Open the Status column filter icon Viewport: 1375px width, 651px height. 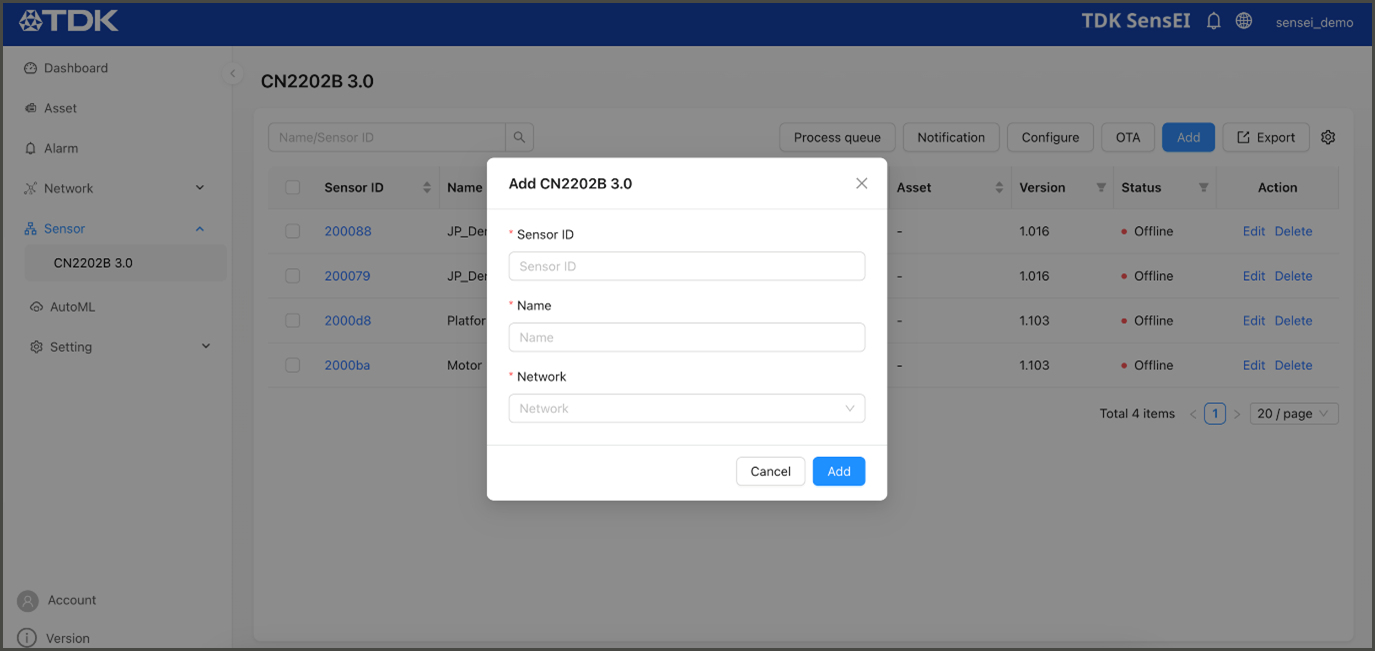click(x=1203, y=187)
